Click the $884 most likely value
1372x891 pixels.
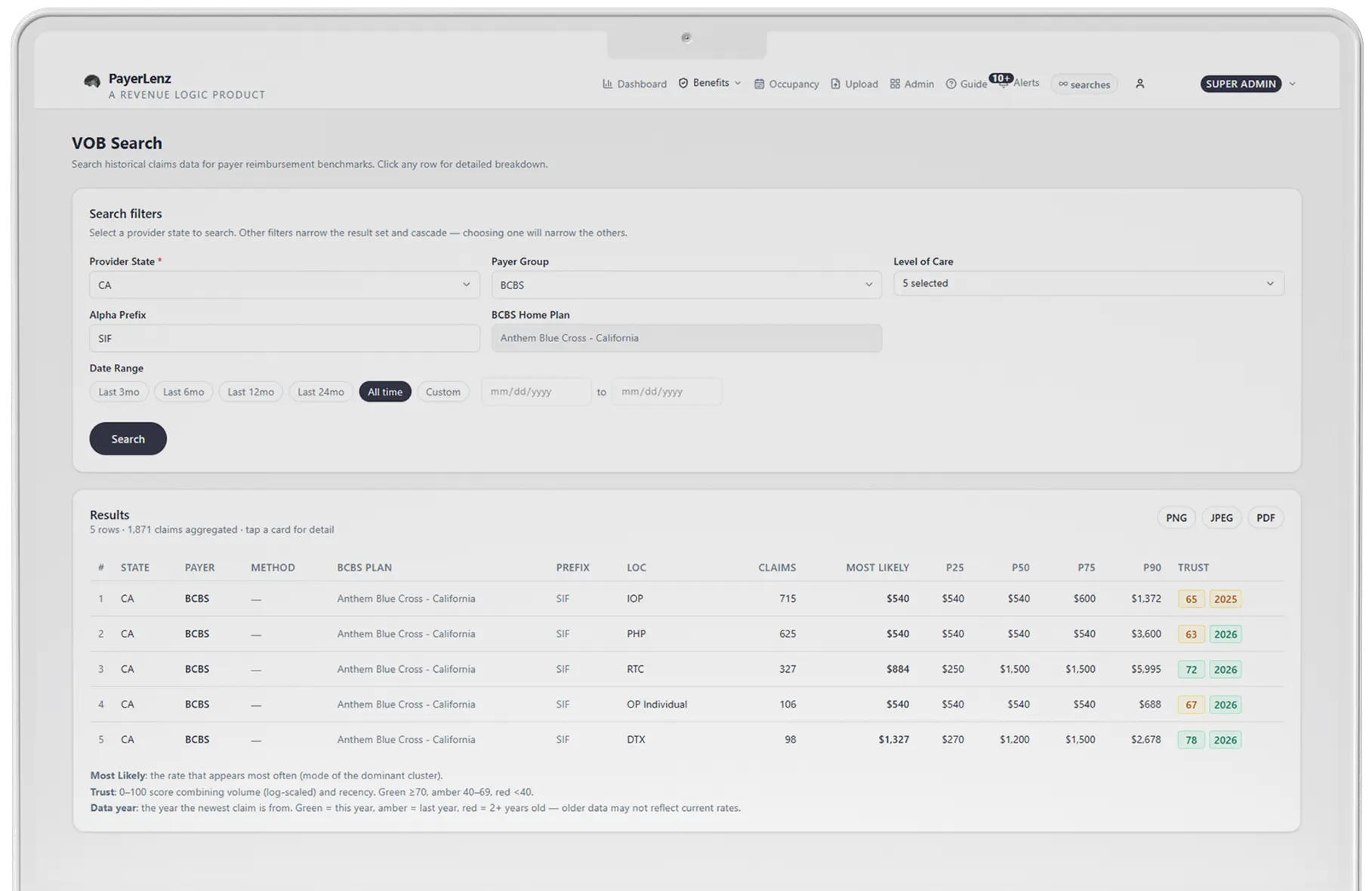pos(898,669)
